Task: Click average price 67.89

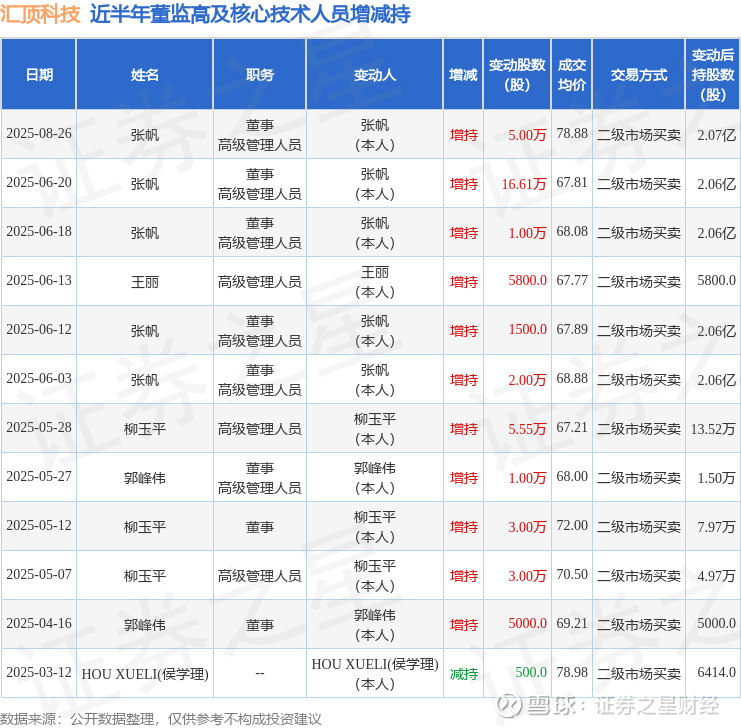Action: [572, 329]
